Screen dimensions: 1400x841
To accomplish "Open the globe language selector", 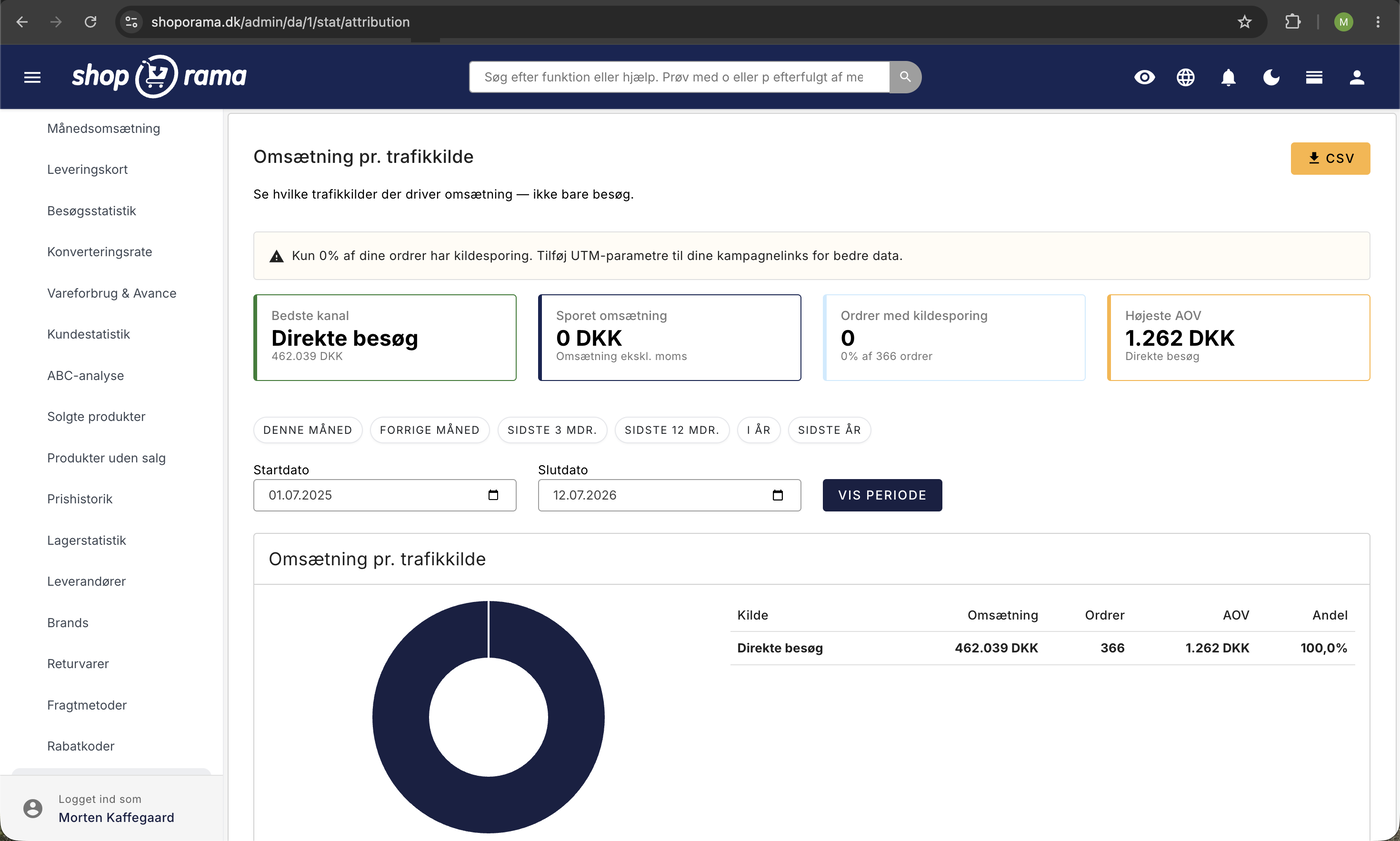I will pos(1186,77).
